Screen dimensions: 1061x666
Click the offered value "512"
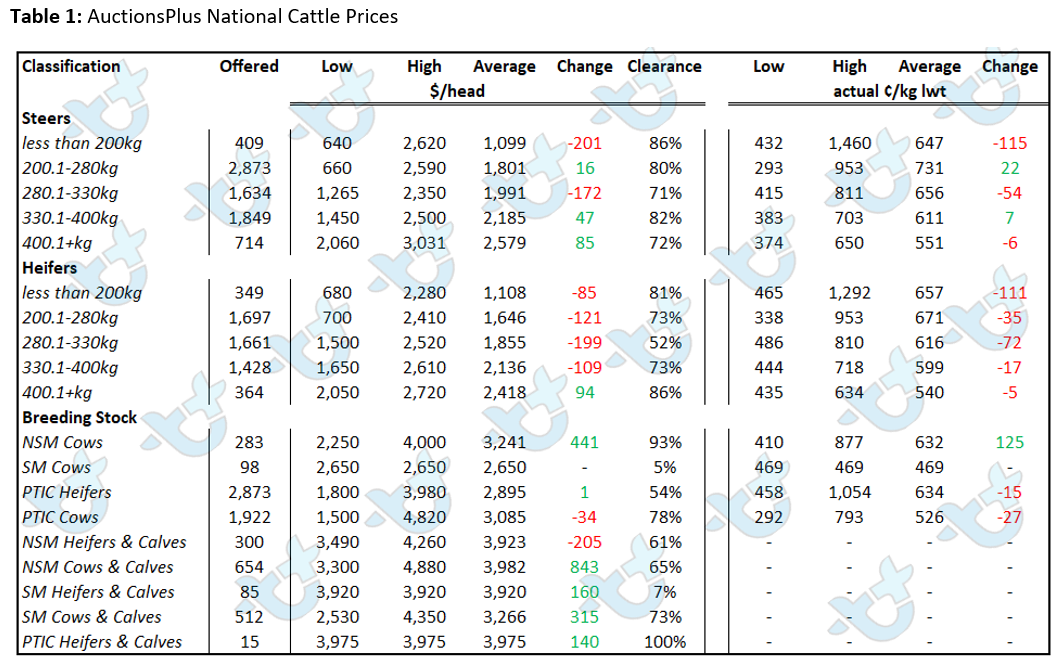pyautogui.click(x=249, y=618)
